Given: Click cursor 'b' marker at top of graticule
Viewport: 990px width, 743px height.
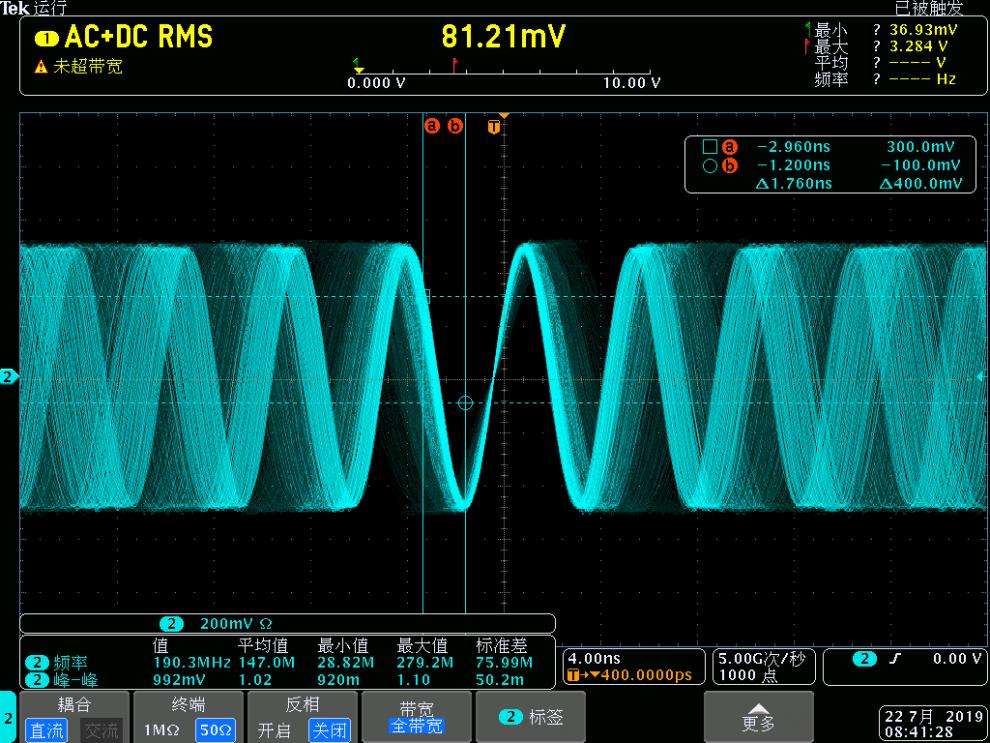Looking at the screenshot, I should (x=455, y=126).
